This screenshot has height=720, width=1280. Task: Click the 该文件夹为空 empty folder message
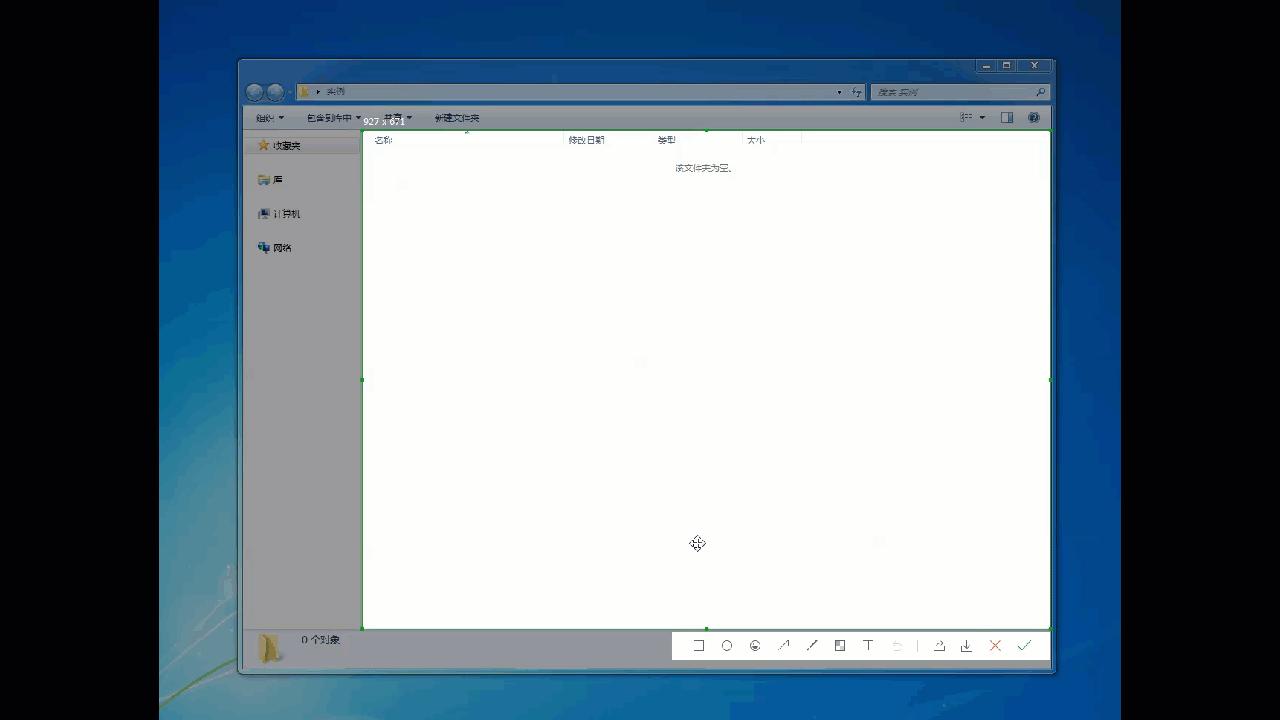click(x=704, y=168)
